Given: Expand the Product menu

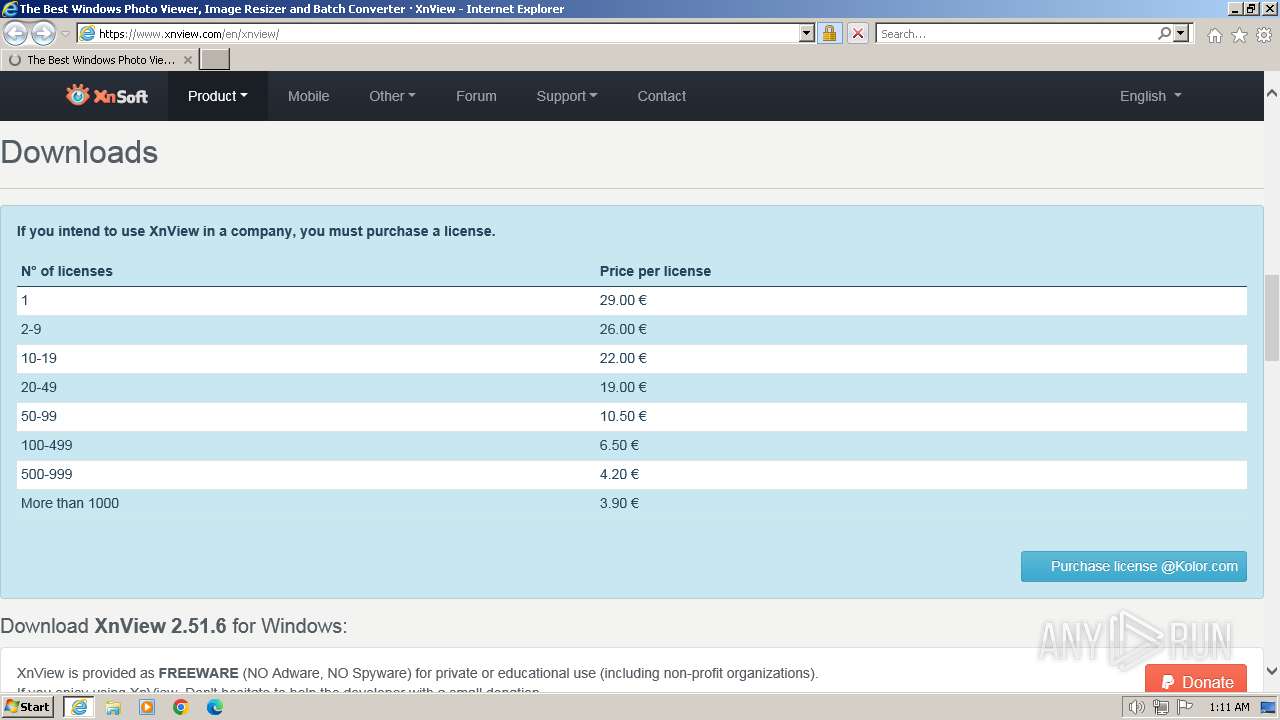Looking at the screenshot, I should [218, 96].
